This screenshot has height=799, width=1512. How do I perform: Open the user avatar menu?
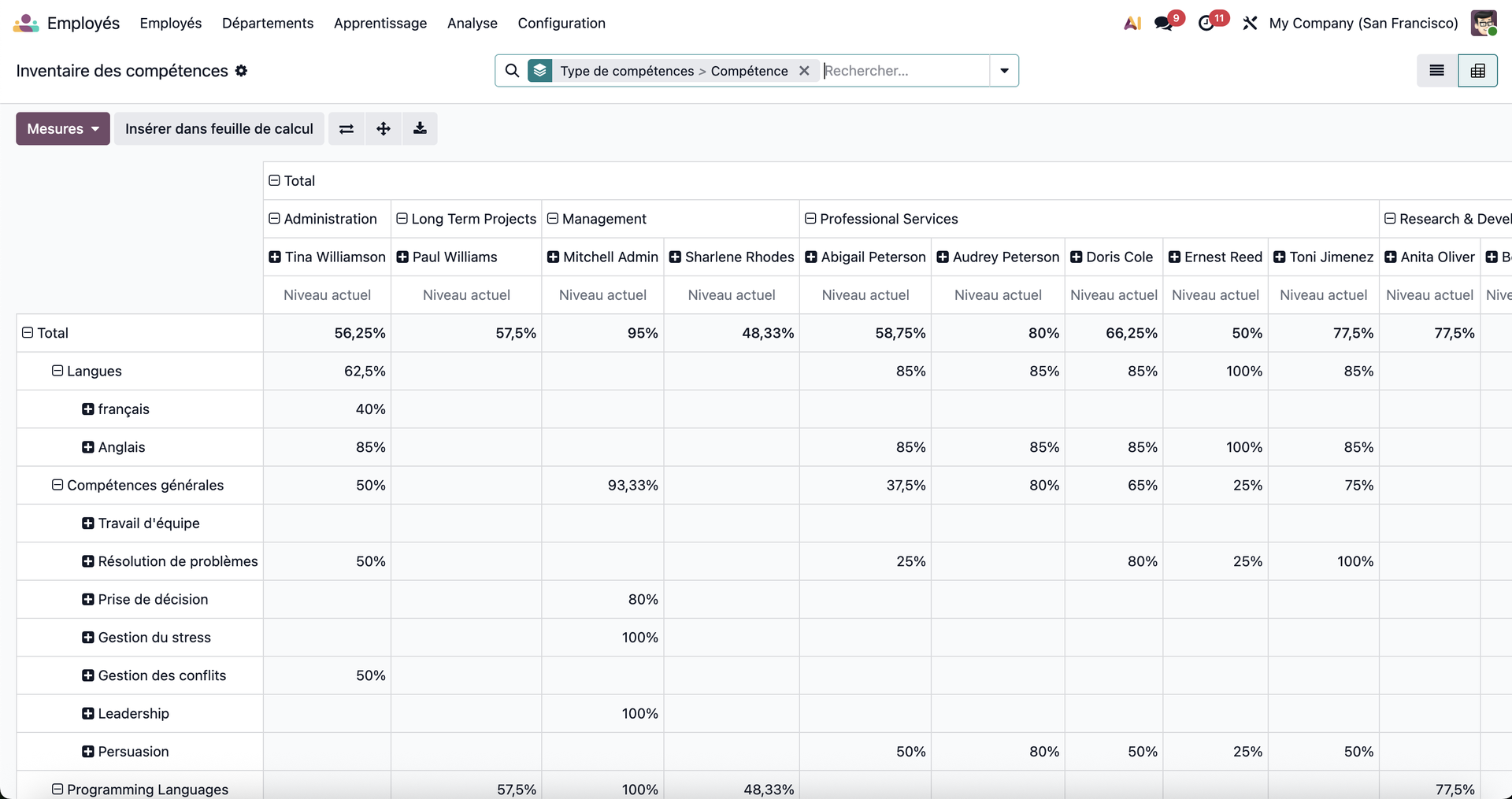[x=1484, y=23]
